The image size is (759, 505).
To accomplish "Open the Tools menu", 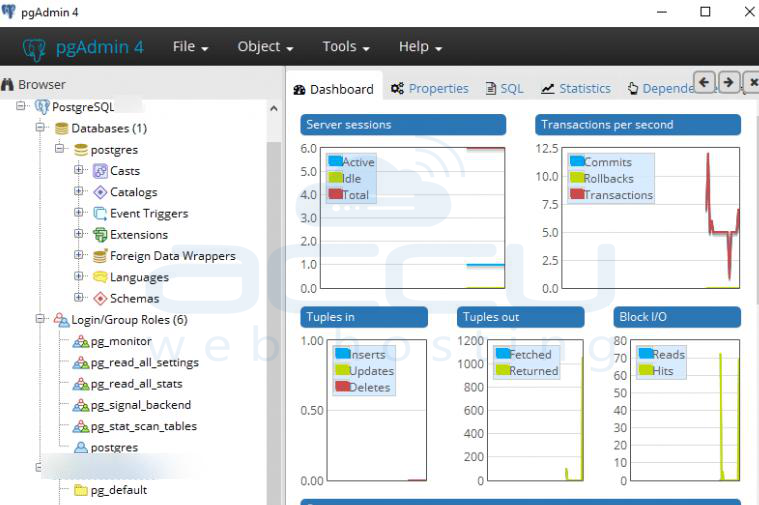I will click(x=346, y=47).
